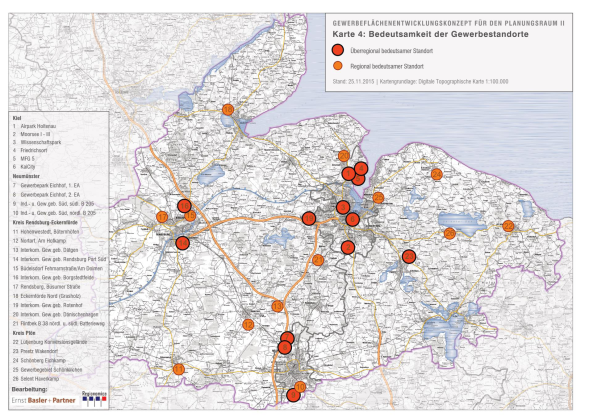Click map marker 18 near Eckernförde
589x417 pixels.
click(x=228, y=110)
